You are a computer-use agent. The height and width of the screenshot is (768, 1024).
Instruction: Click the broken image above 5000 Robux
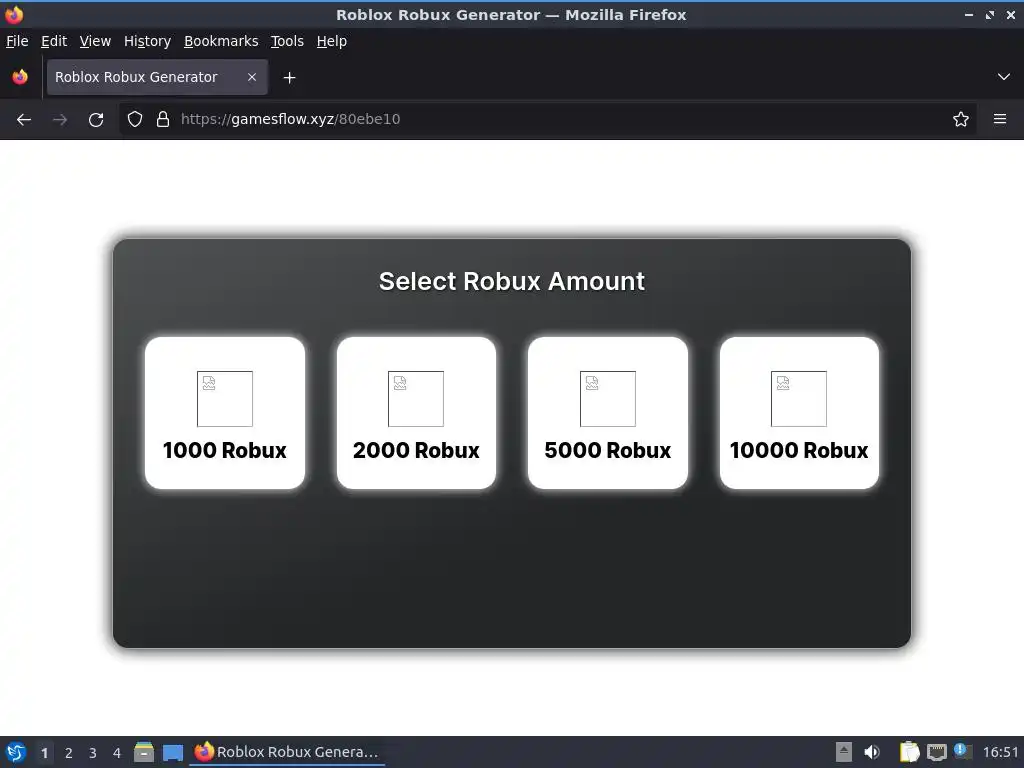point(608,399)
